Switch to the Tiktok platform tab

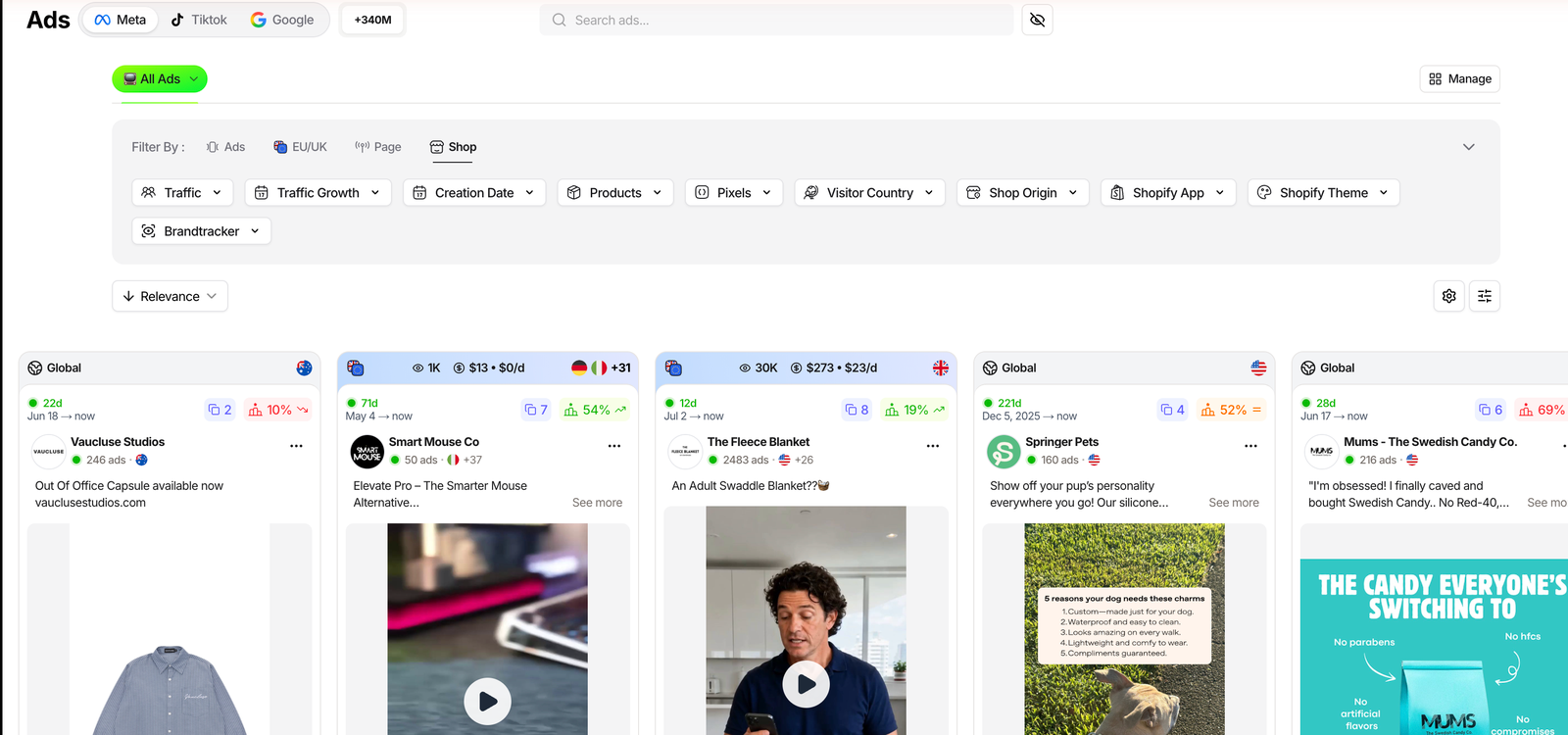coord(199,20)
